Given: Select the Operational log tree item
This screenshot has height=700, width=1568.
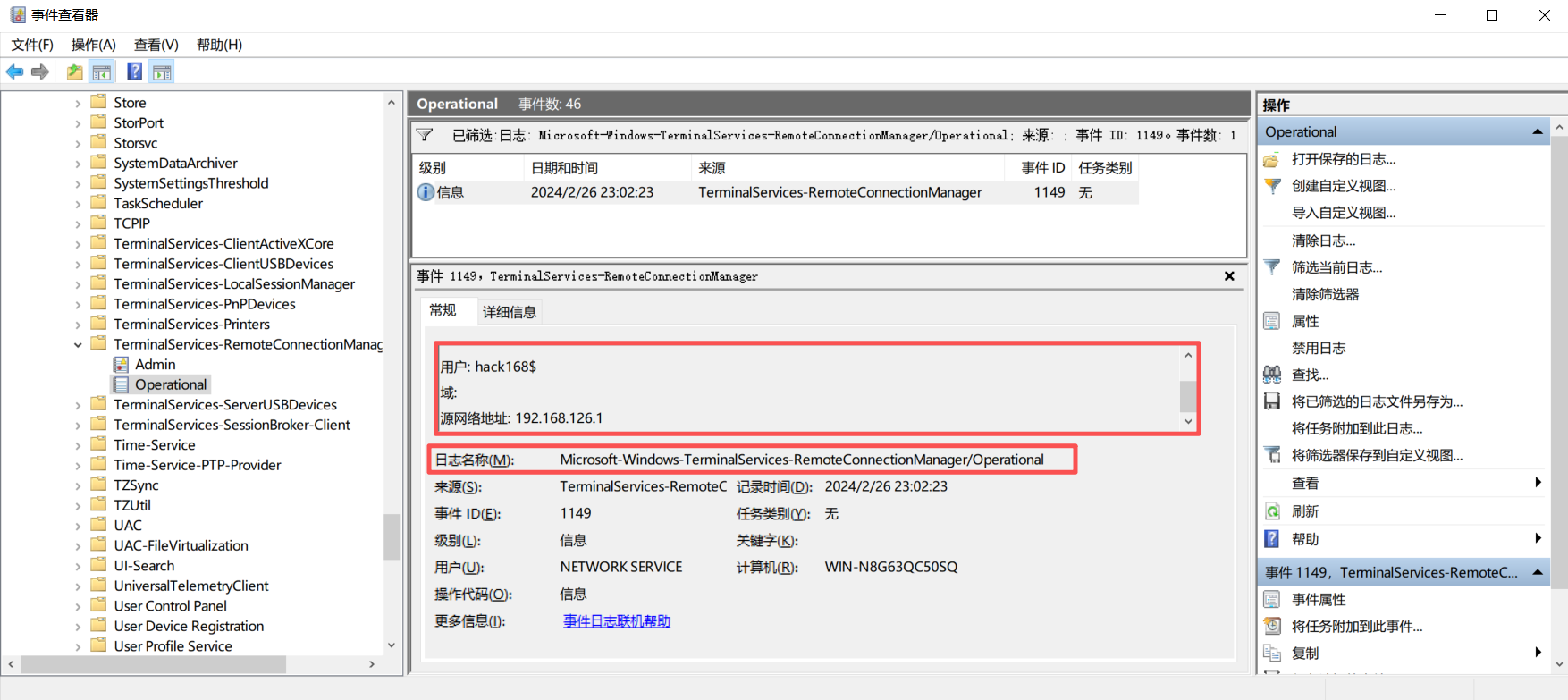Looking at the screenshot, I should pos(171,384).
